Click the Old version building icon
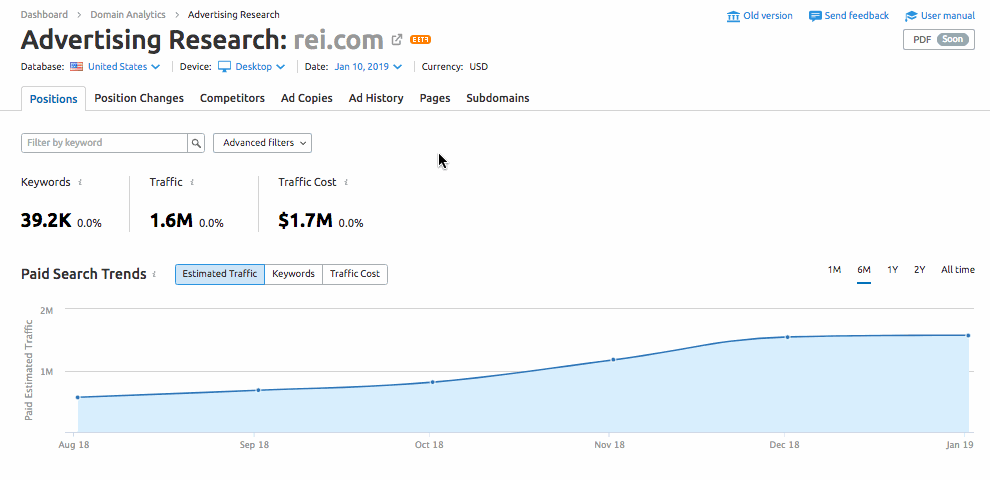 tap(734, 16)
